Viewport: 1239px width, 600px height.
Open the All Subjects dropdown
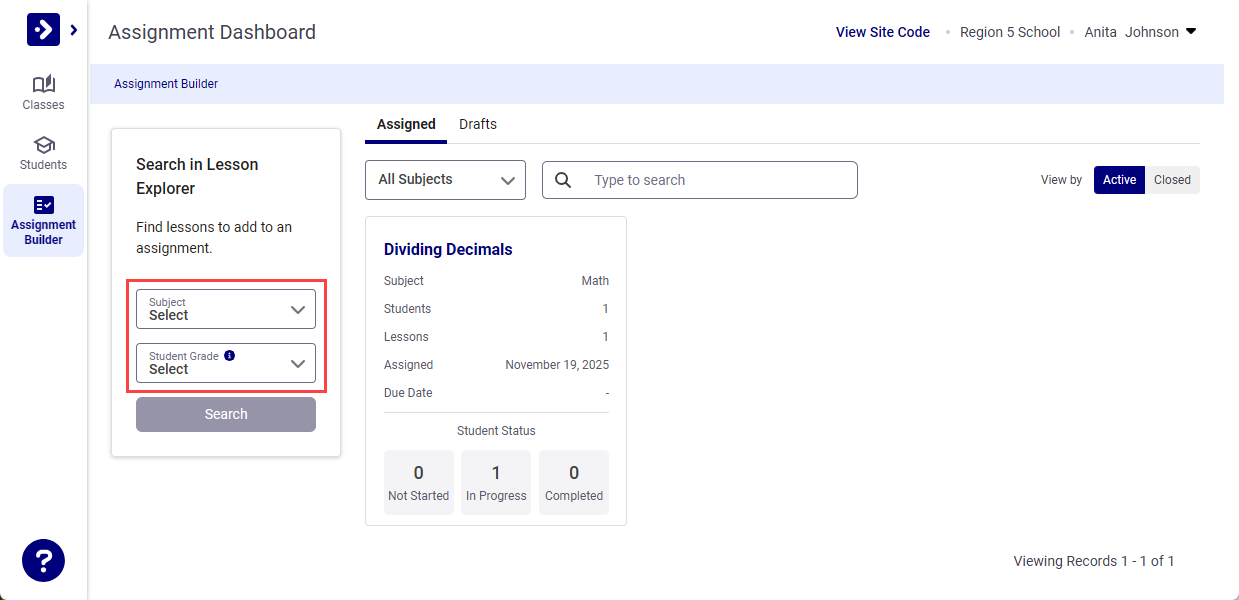click(x=445, y=180)
